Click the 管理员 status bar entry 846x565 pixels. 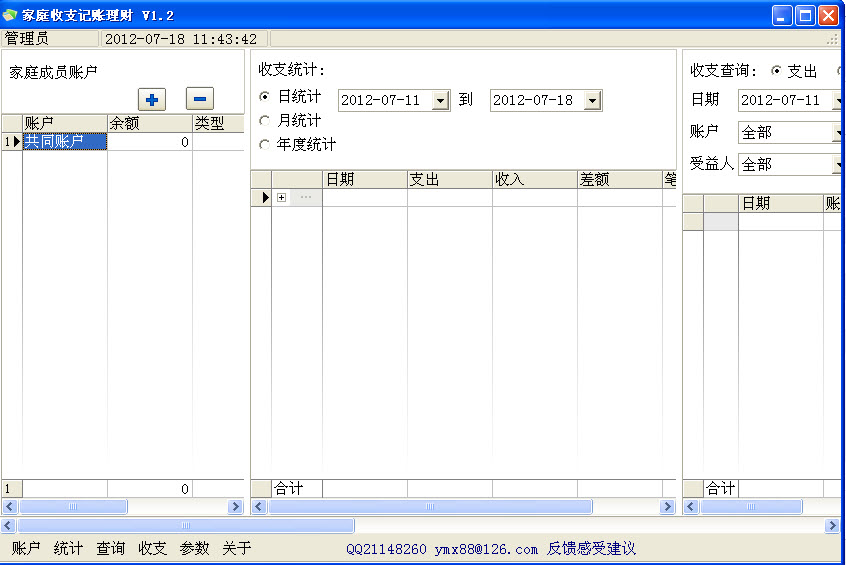coord(50,38)
